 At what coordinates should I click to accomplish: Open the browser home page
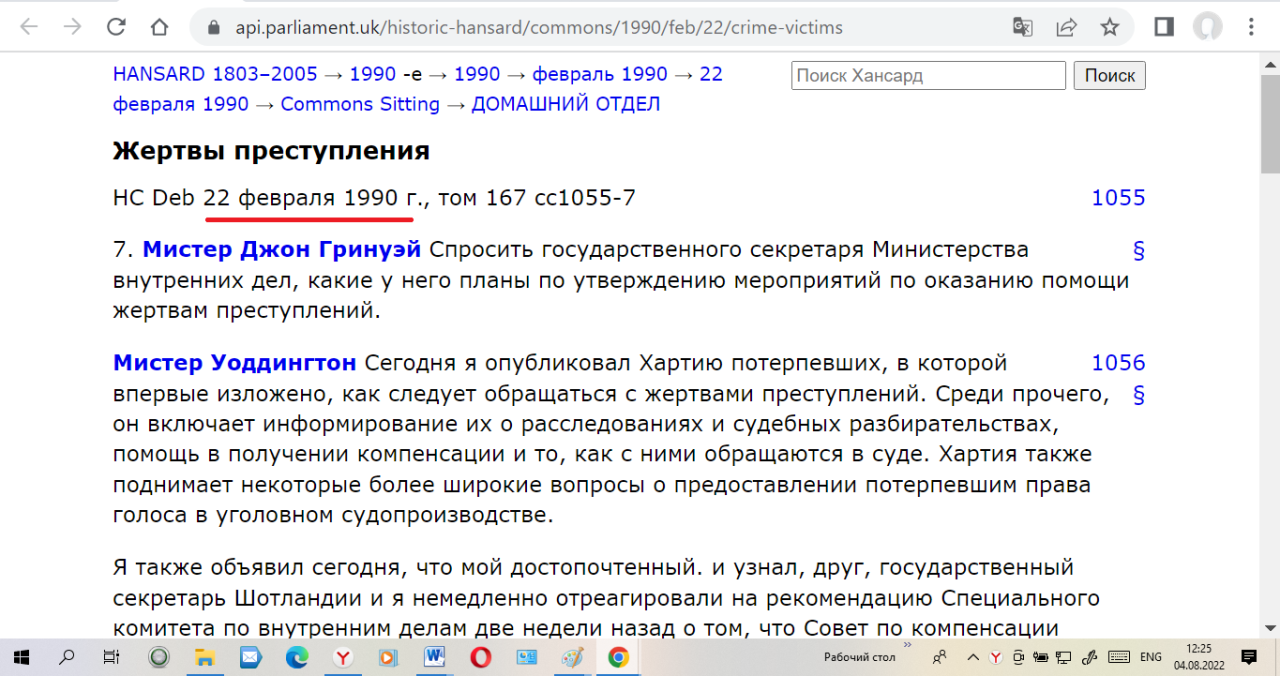coord(159,27)
